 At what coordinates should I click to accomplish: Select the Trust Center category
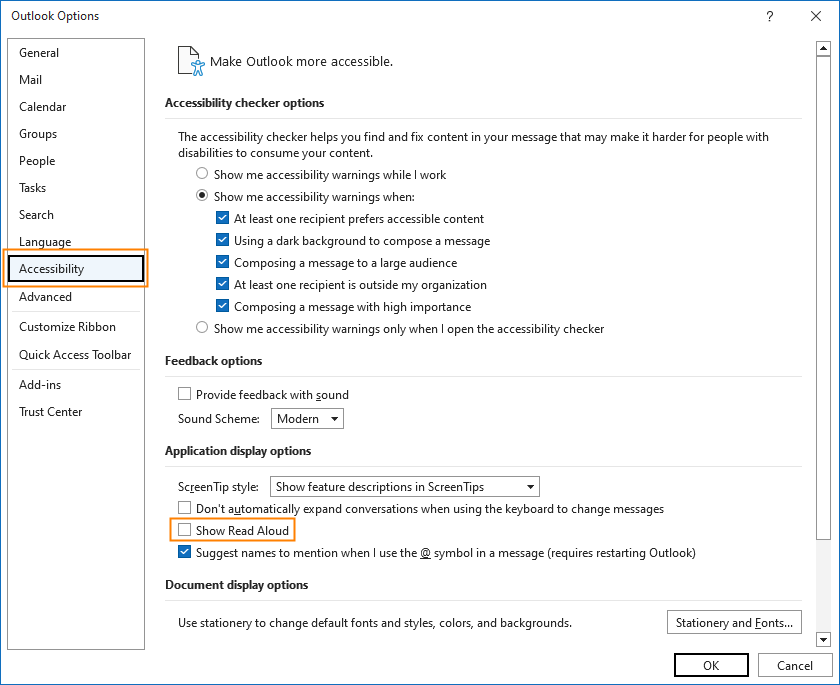pyautogui.click(x=51, y=412)
